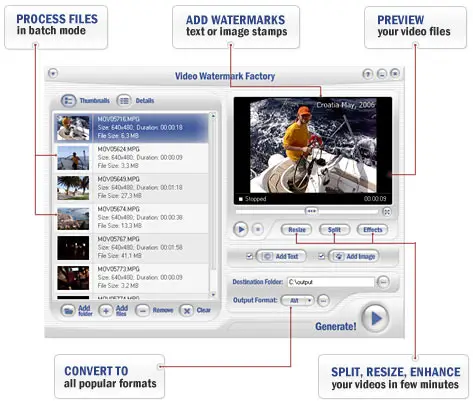
Task: Click palm tree thumbnail of MOV05649.MPG
Action: [73, 188]
